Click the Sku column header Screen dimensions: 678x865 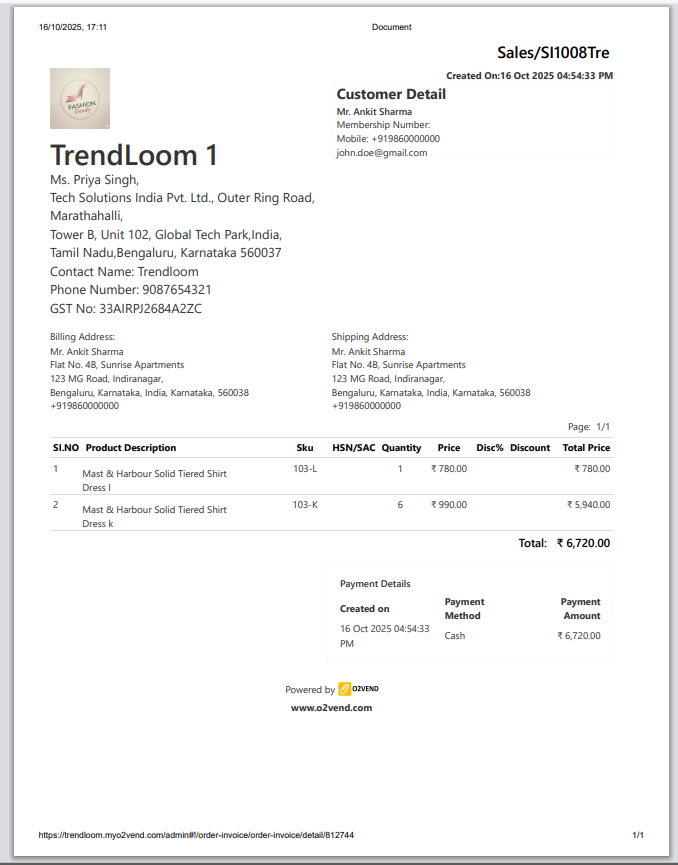pyautogui.click(x=305, y=448)
